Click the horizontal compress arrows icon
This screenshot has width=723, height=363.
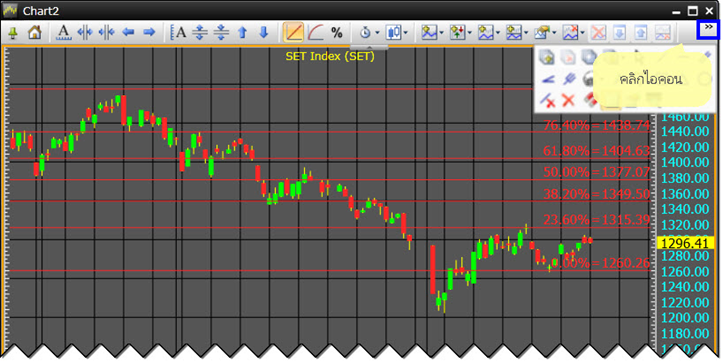pos(107,33)
